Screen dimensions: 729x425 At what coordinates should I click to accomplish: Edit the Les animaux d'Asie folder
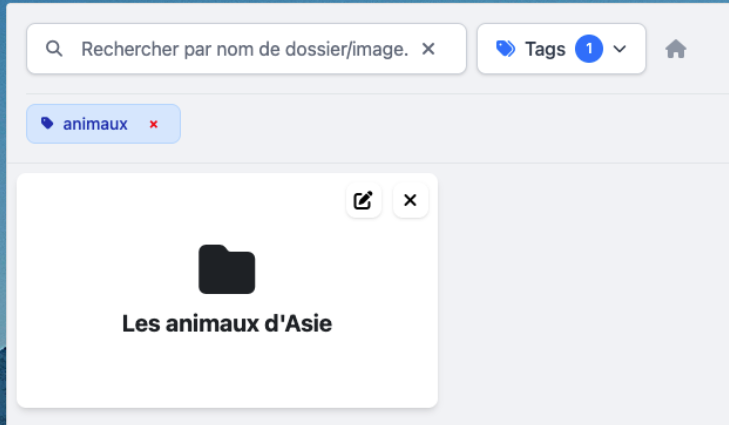(363, 201)
